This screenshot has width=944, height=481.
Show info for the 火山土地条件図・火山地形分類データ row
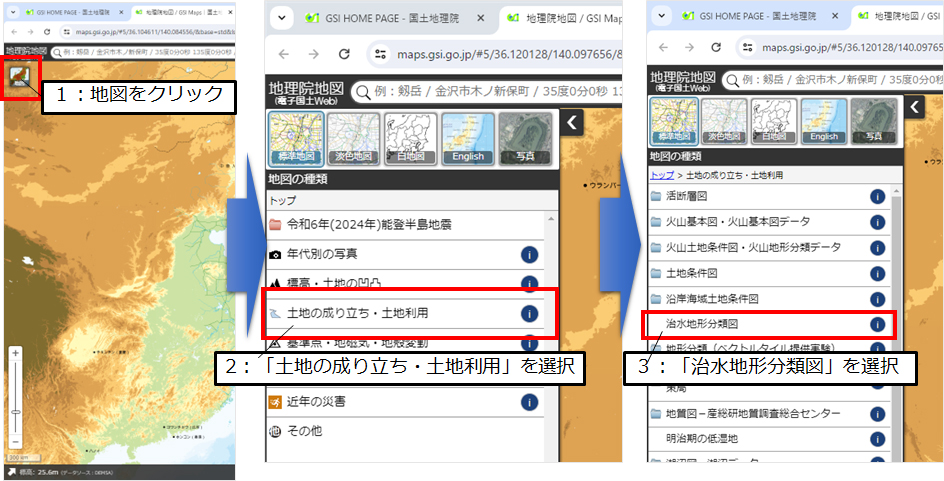tap(877, 247)
